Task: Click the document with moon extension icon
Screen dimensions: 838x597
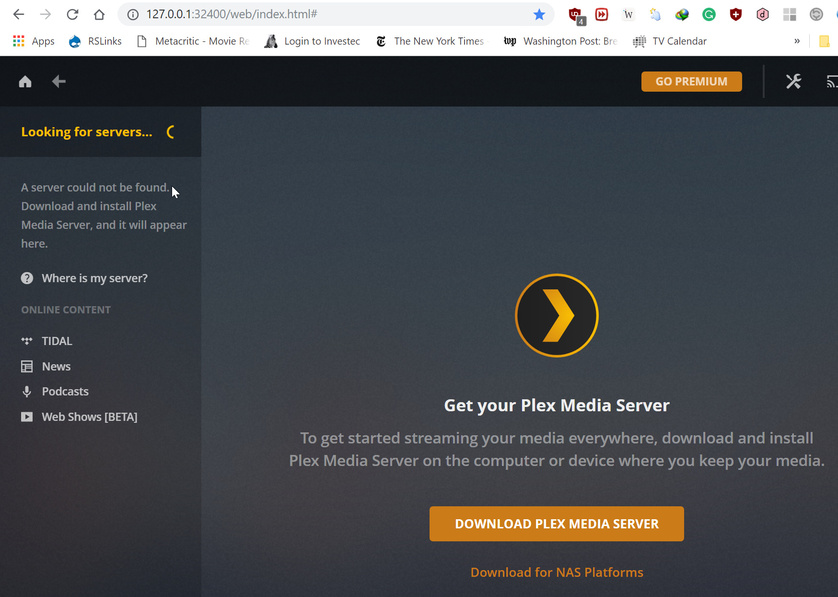Action: click(x=655, y=14)
